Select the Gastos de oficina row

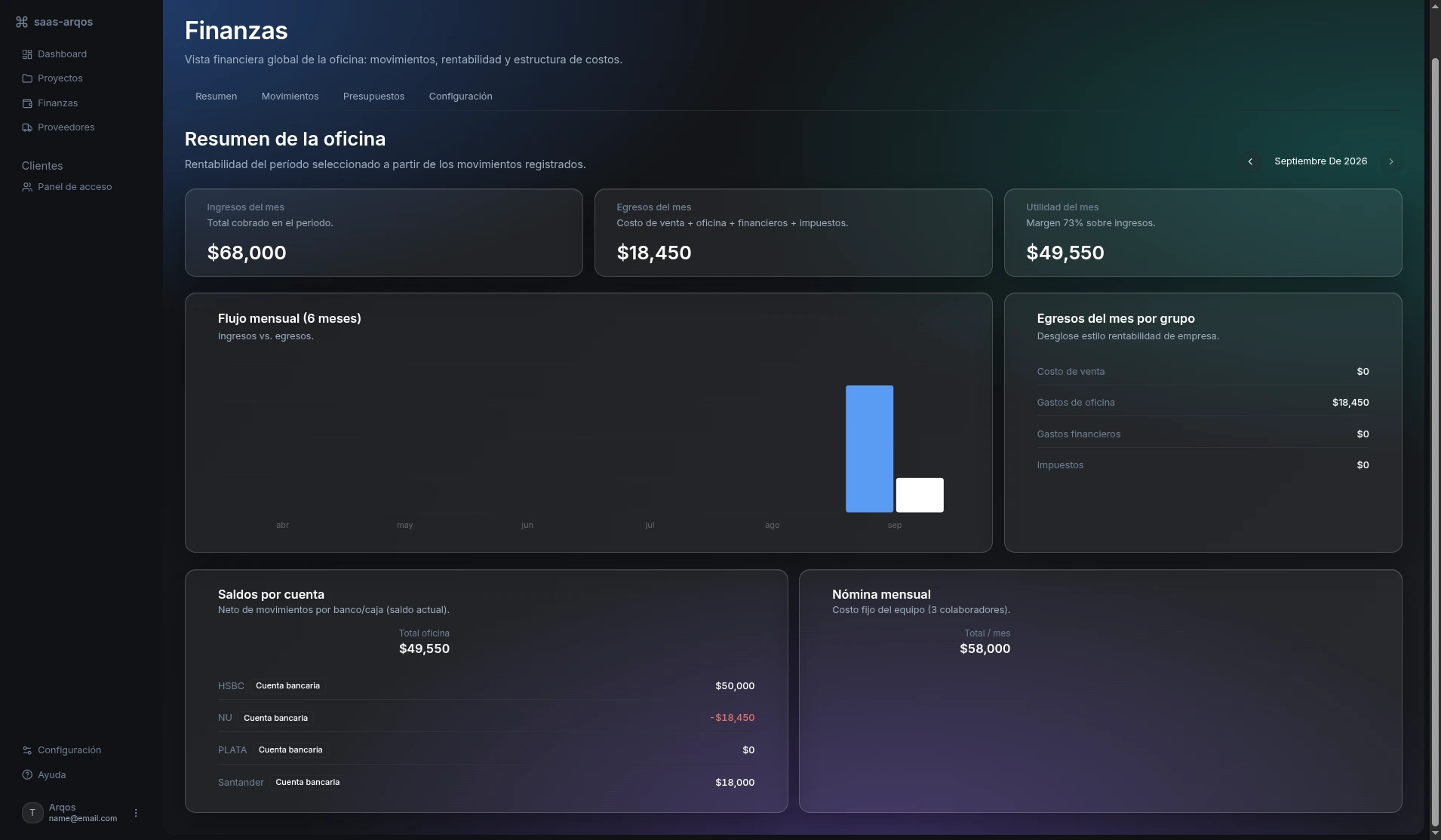coord(1203,403)
